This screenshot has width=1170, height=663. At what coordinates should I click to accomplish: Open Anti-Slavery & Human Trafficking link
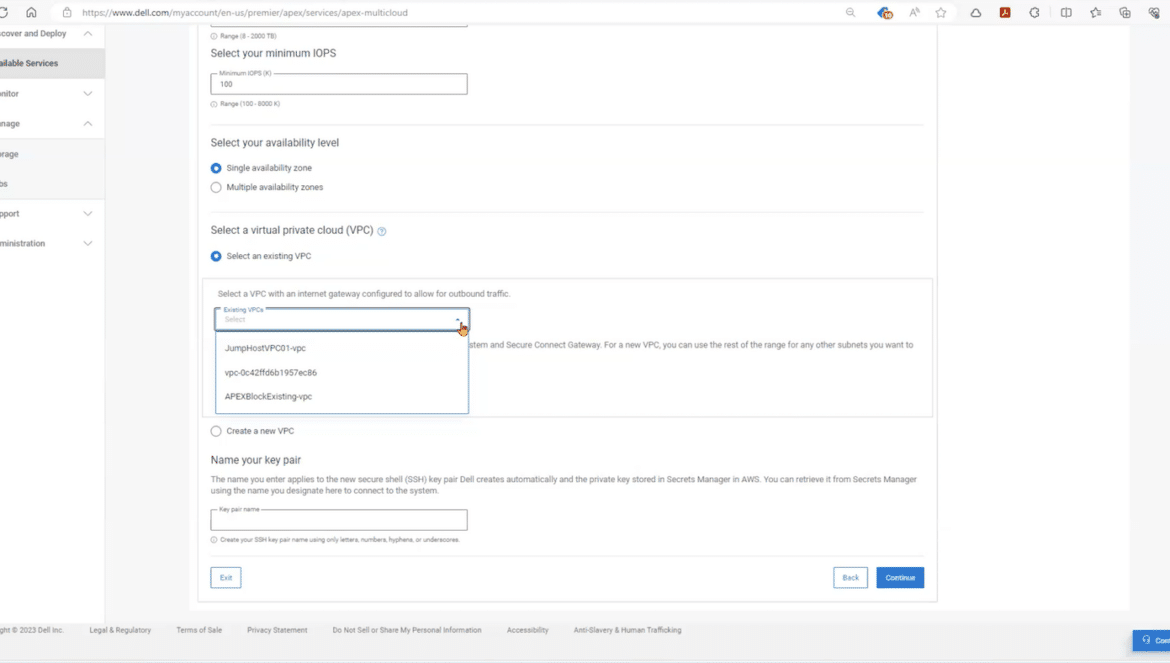click(x=628, y=630)
